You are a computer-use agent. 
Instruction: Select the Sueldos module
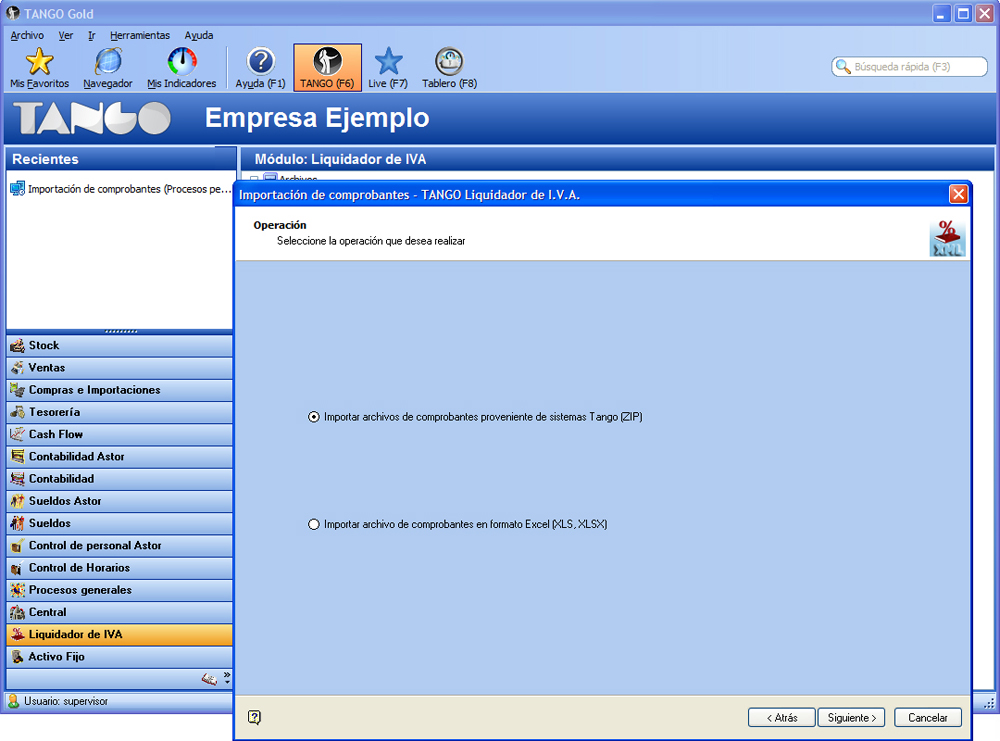pos(119,524)
